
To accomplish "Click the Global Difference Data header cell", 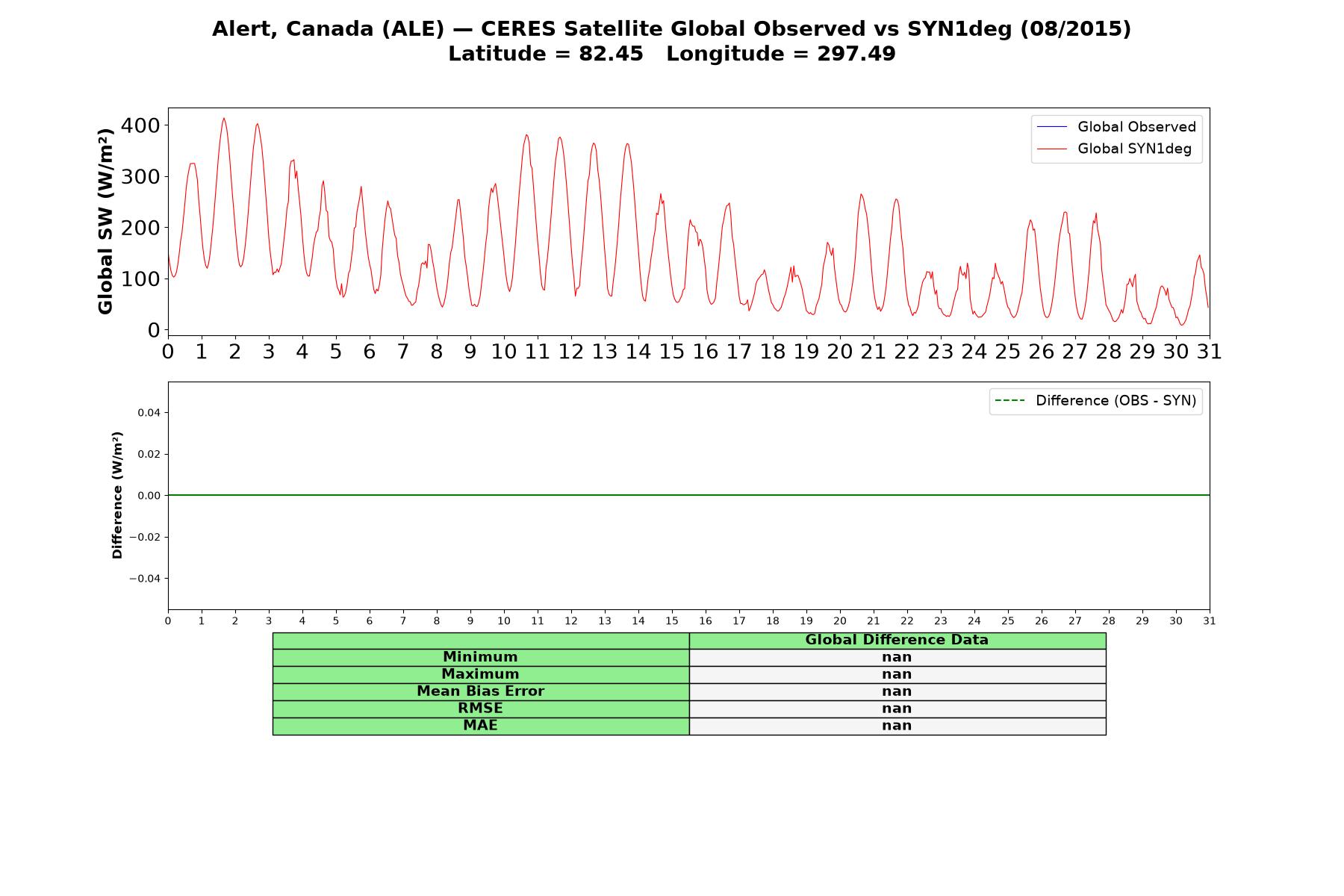I will point(897,640).
